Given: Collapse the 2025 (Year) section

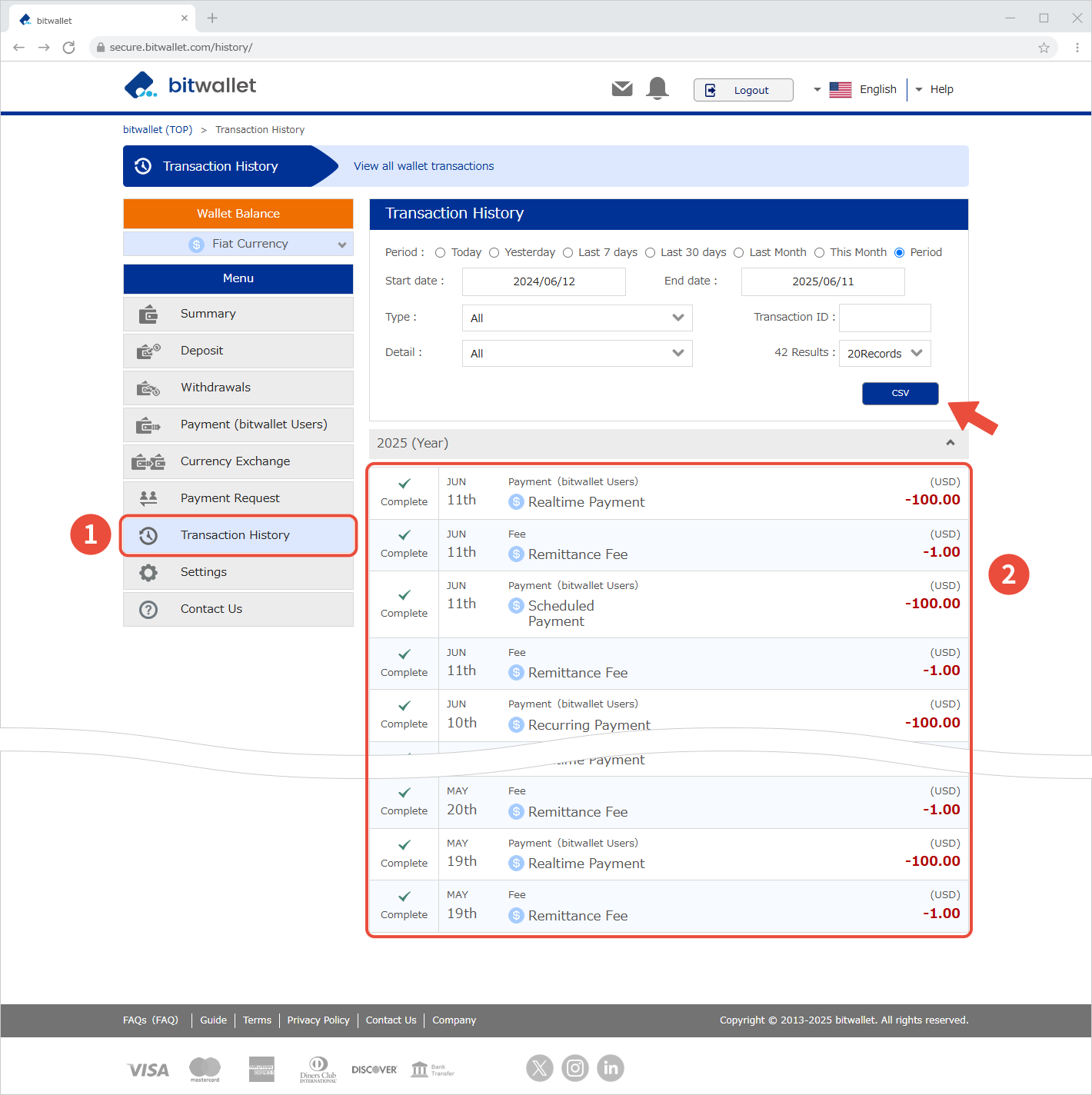Looking at the screenshot, I should pos(951,443).
